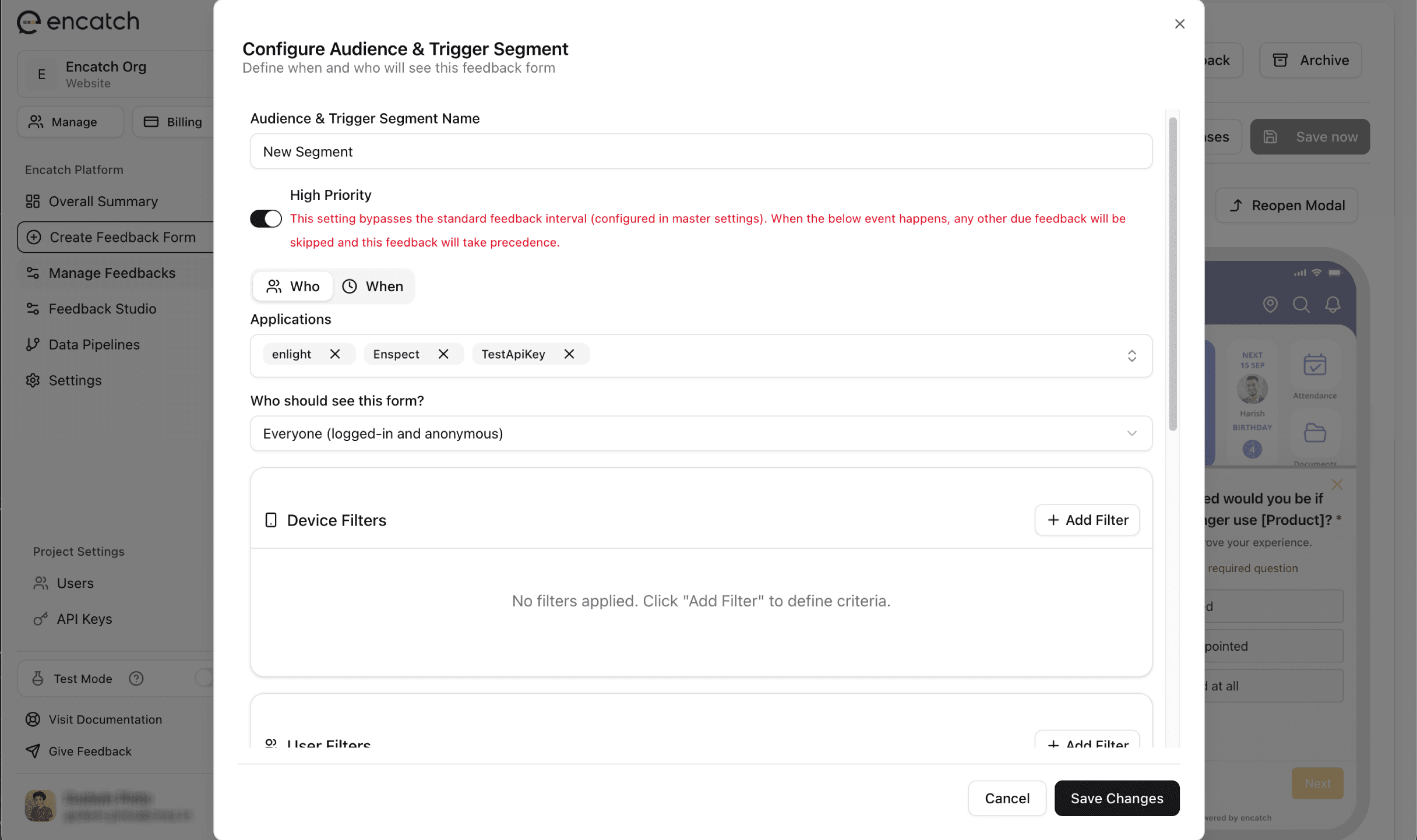Disable the High Priority toggle
This screenshot has width=1417, height=840.
266,218
